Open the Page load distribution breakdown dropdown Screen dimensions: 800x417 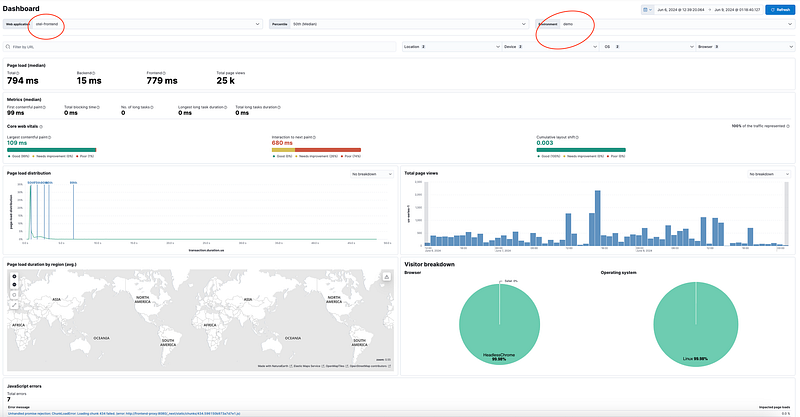pyautogui.click(x=372, y=174)
